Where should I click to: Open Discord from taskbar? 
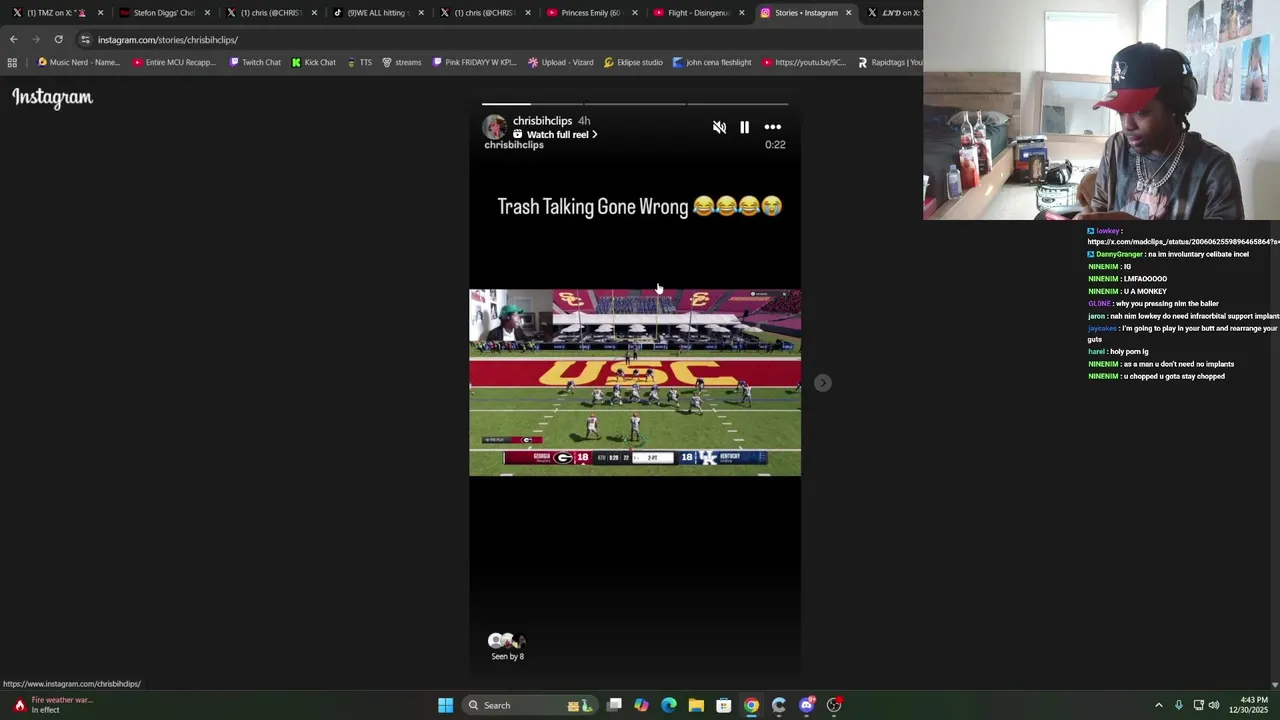[x=807, y=705]
